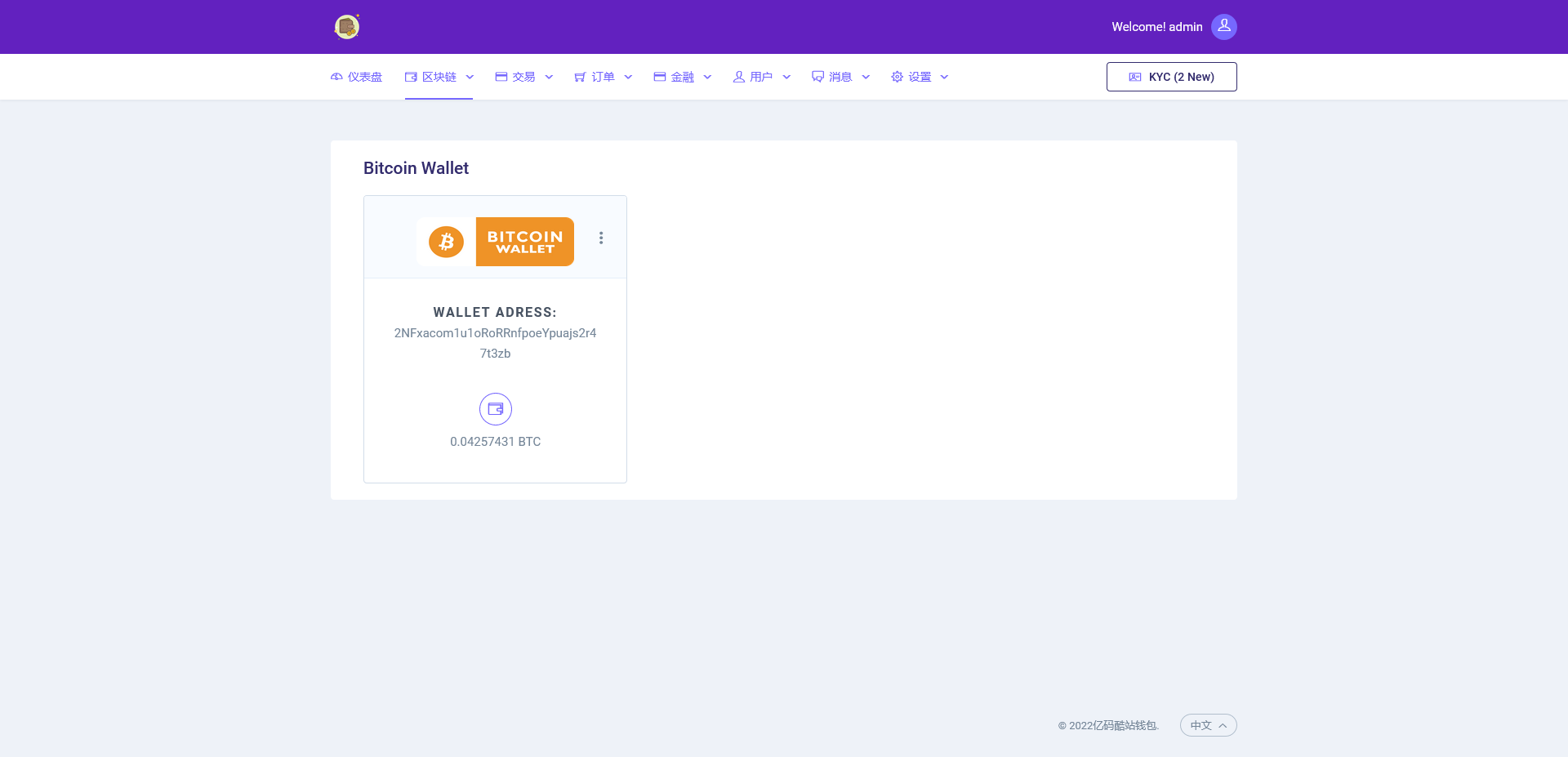Click the three-dot menu on Bitcoin wallet card

[601, 238]
